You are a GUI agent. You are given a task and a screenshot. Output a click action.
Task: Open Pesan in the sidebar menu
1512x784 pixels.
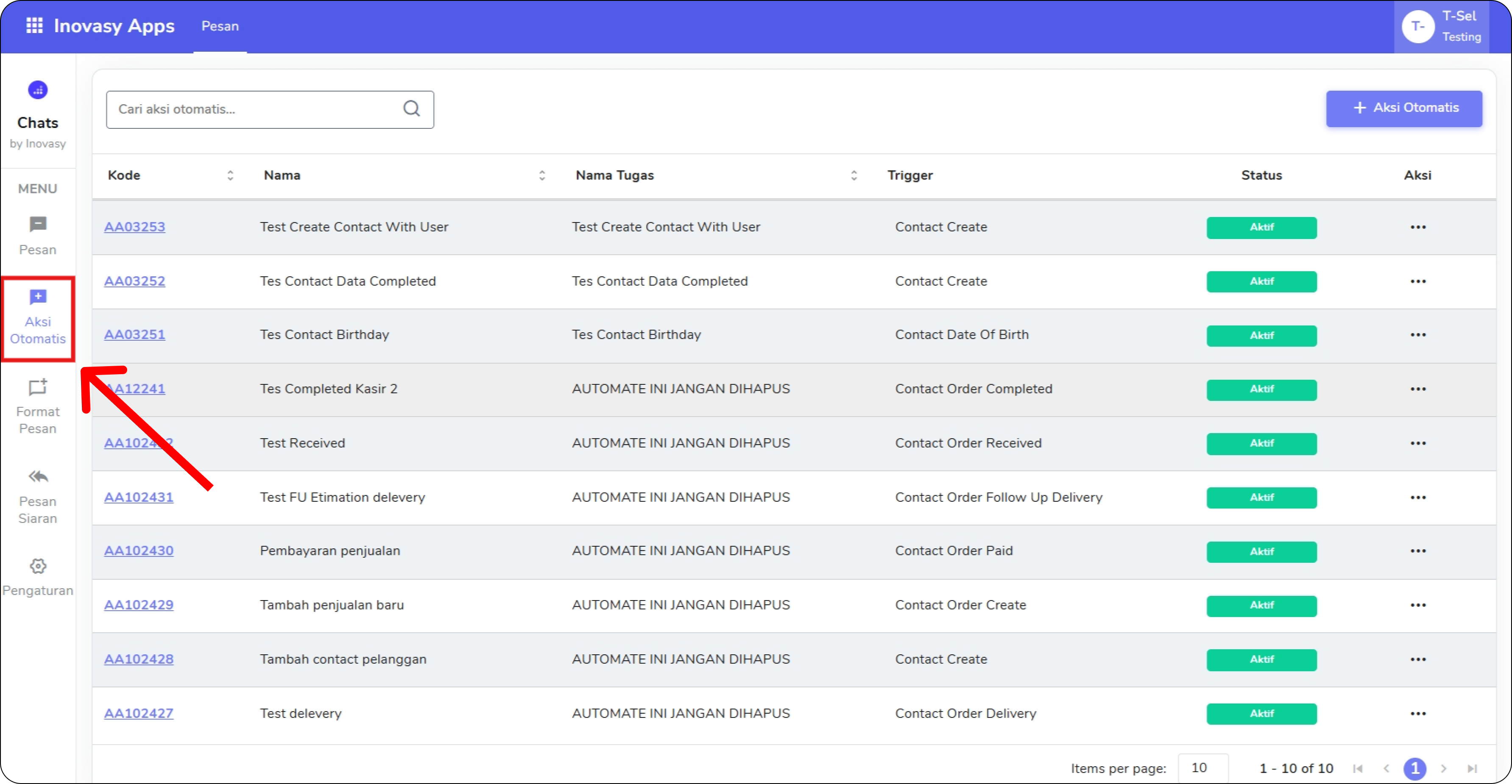pos(38,235)
